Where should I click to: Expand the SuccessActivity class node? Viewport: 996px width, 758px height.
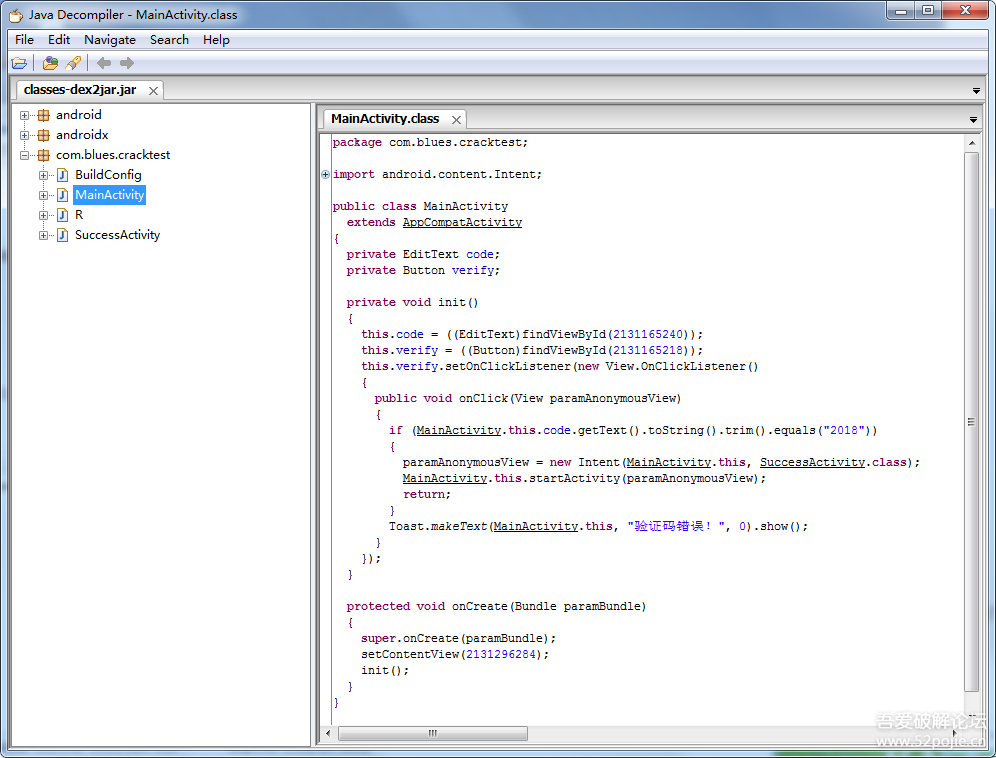click(44, 235)
